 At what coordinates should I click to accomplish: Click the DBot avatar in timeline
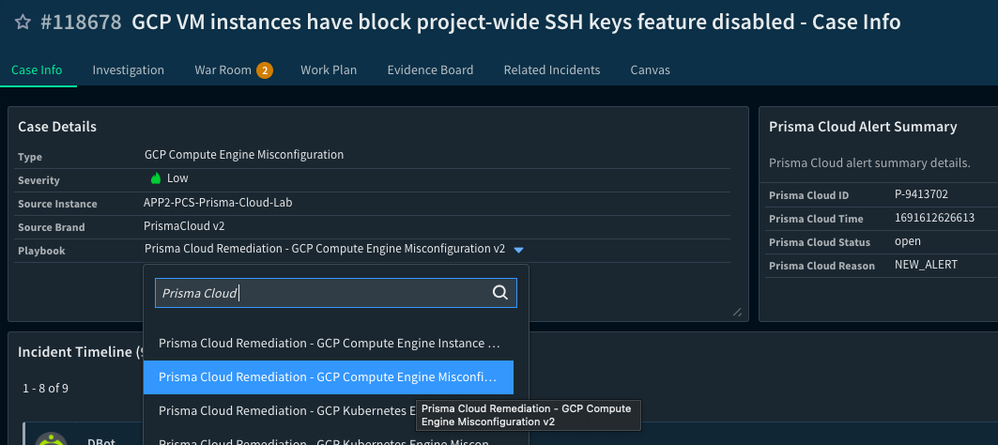coord(51,440)
